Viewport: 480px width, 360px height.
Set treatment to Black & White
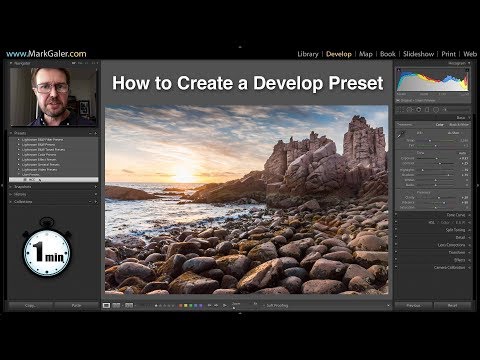click(x=459, y=125)
